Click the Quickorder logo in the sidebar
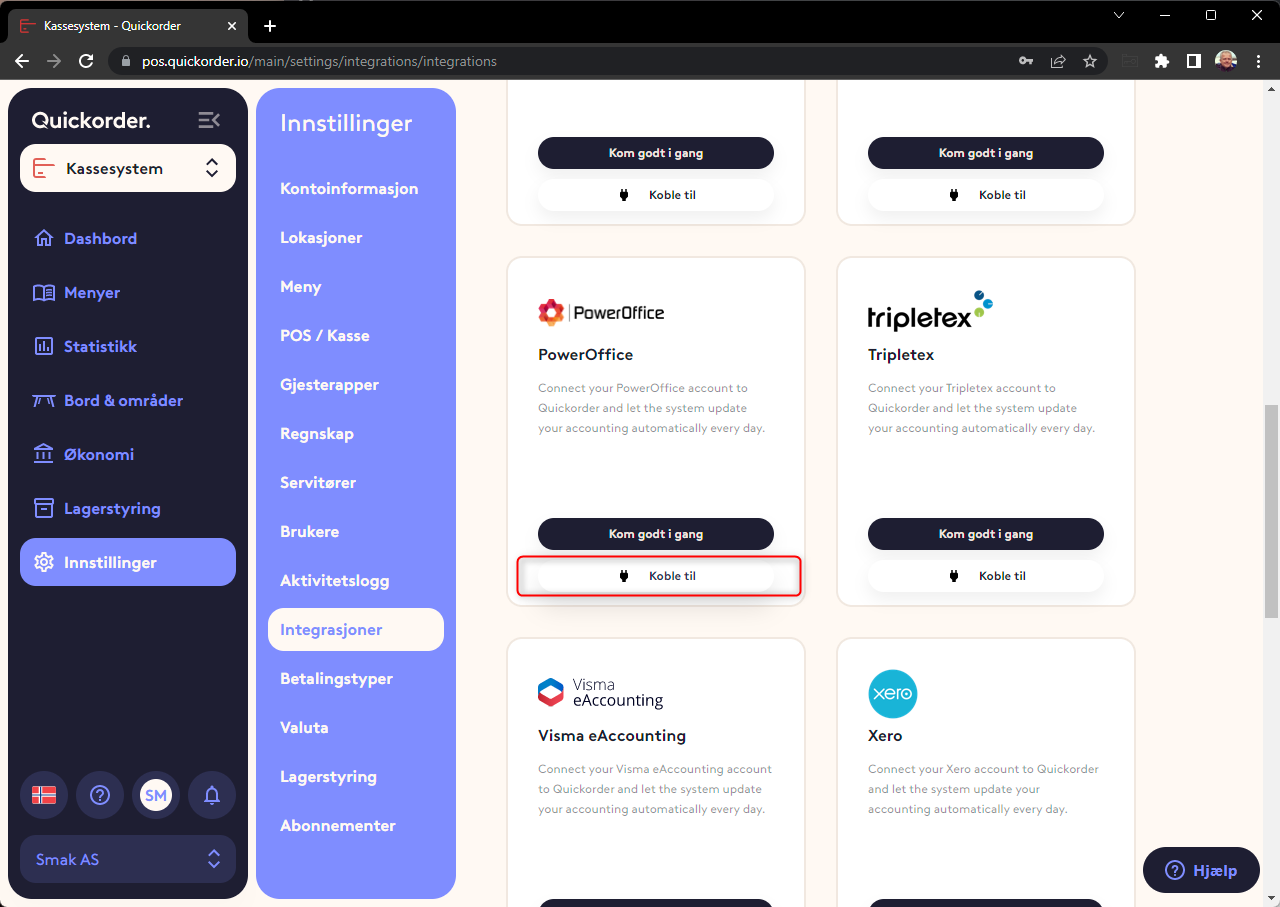 click(x=91, y=121)
